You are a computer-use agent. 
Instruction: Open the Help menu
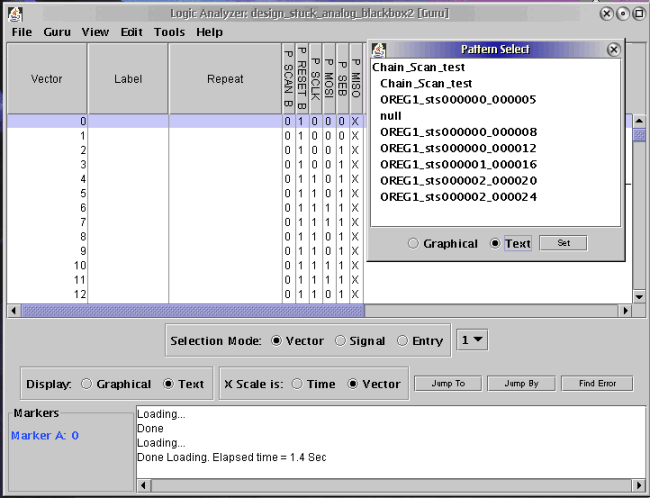pyautogui.click(x=209, y=32)
